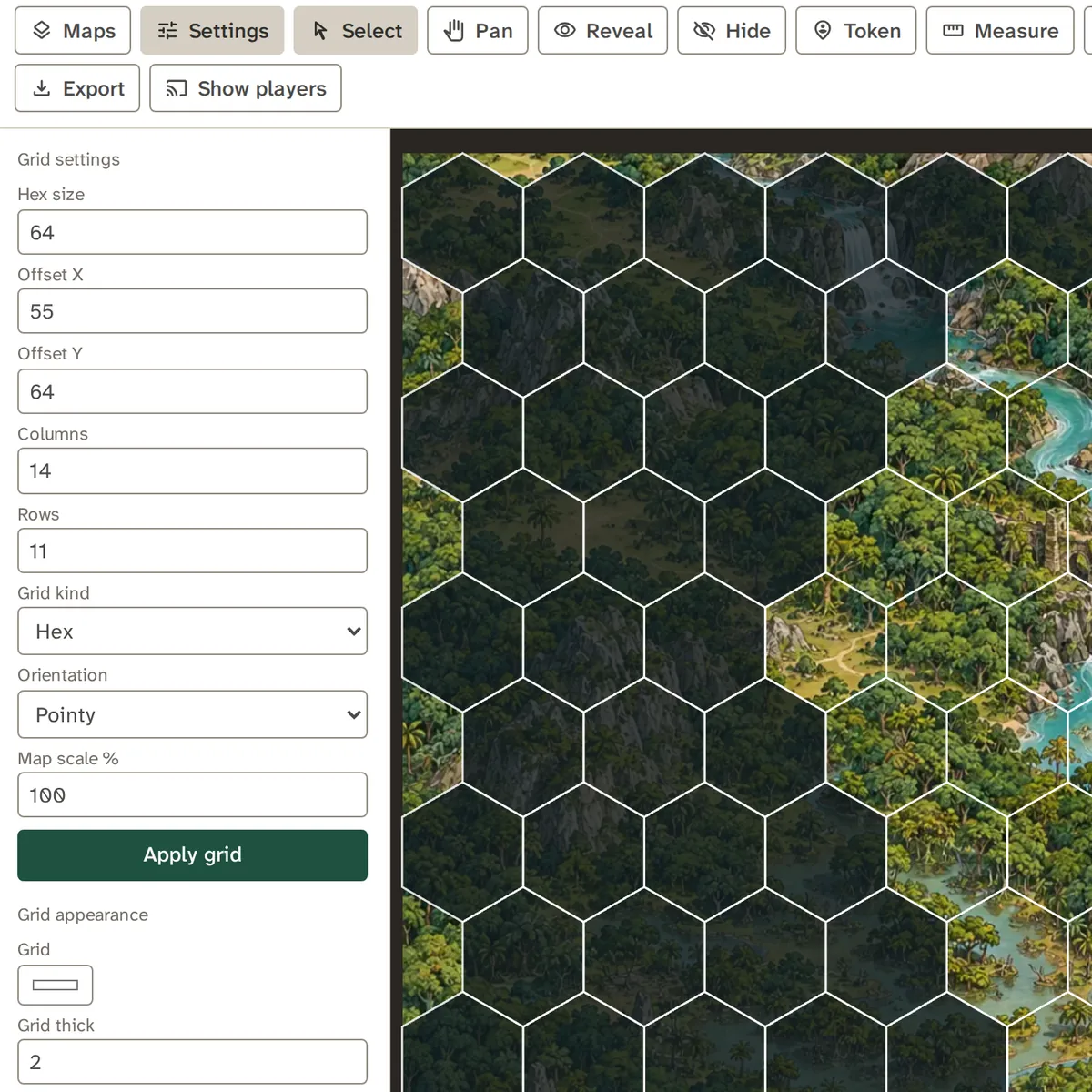The image size is (1092, 1092).
Task: Toggle the Settings panel button
Action: pyautogui.click(x=212, y=31)
